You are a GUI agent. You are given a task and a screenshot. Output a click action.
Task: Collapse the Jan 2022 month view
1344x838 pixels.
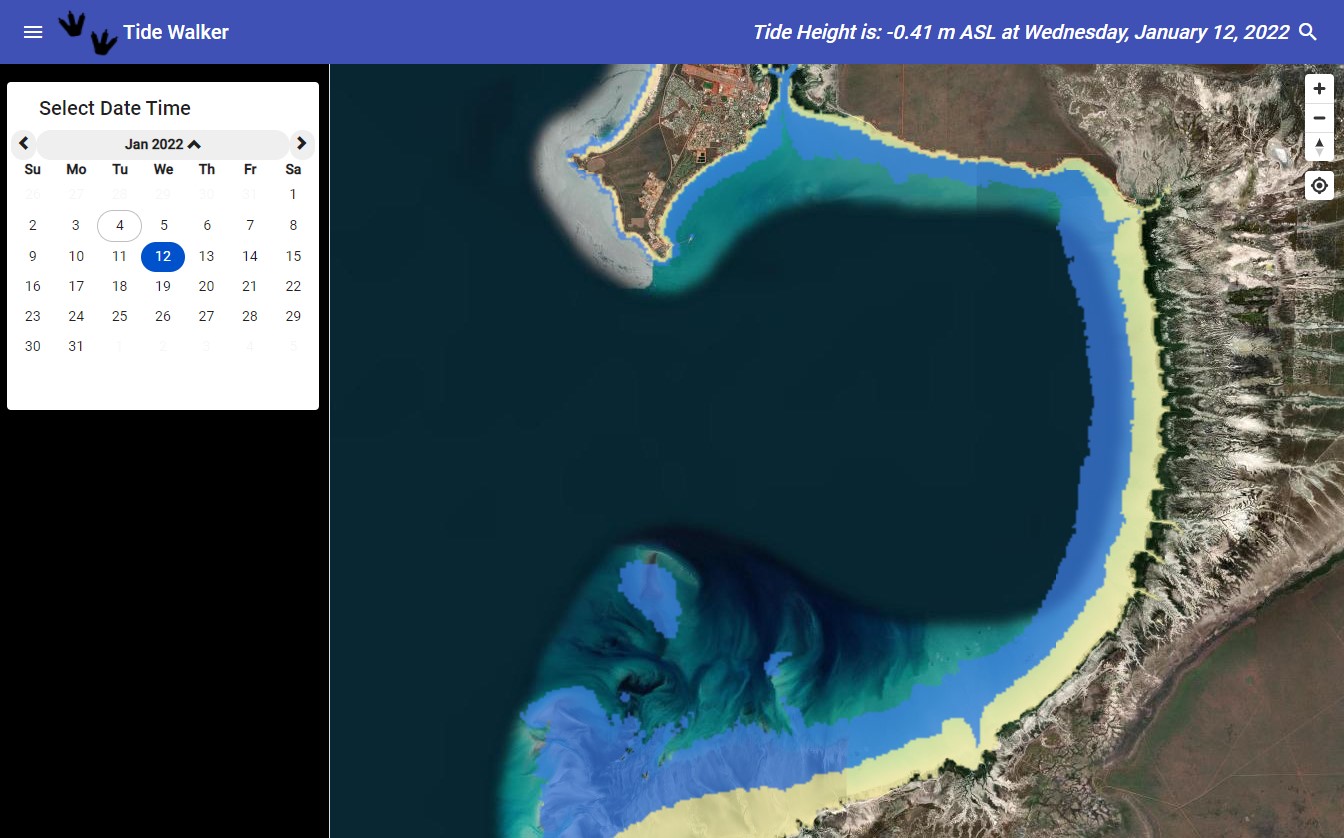pyautogui.click(x=194, y=144)
